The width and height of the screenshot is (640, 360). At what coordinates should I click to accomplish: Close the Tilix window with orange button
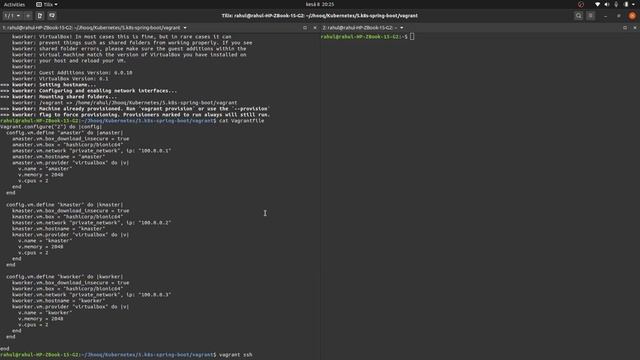point(632,16)
